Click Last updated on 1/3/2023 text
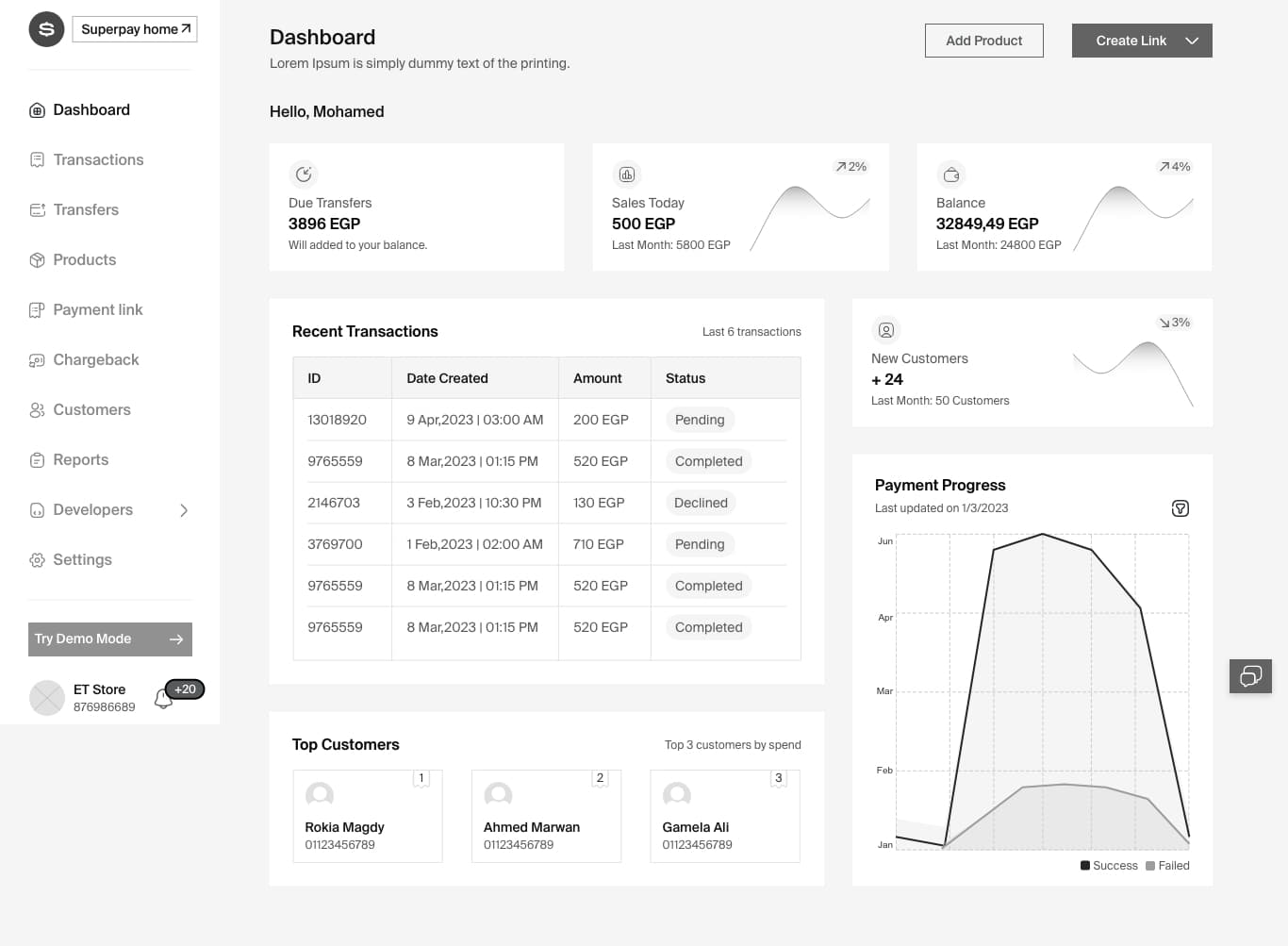This screenshot has height=946, width=1288. coord(941,508)
